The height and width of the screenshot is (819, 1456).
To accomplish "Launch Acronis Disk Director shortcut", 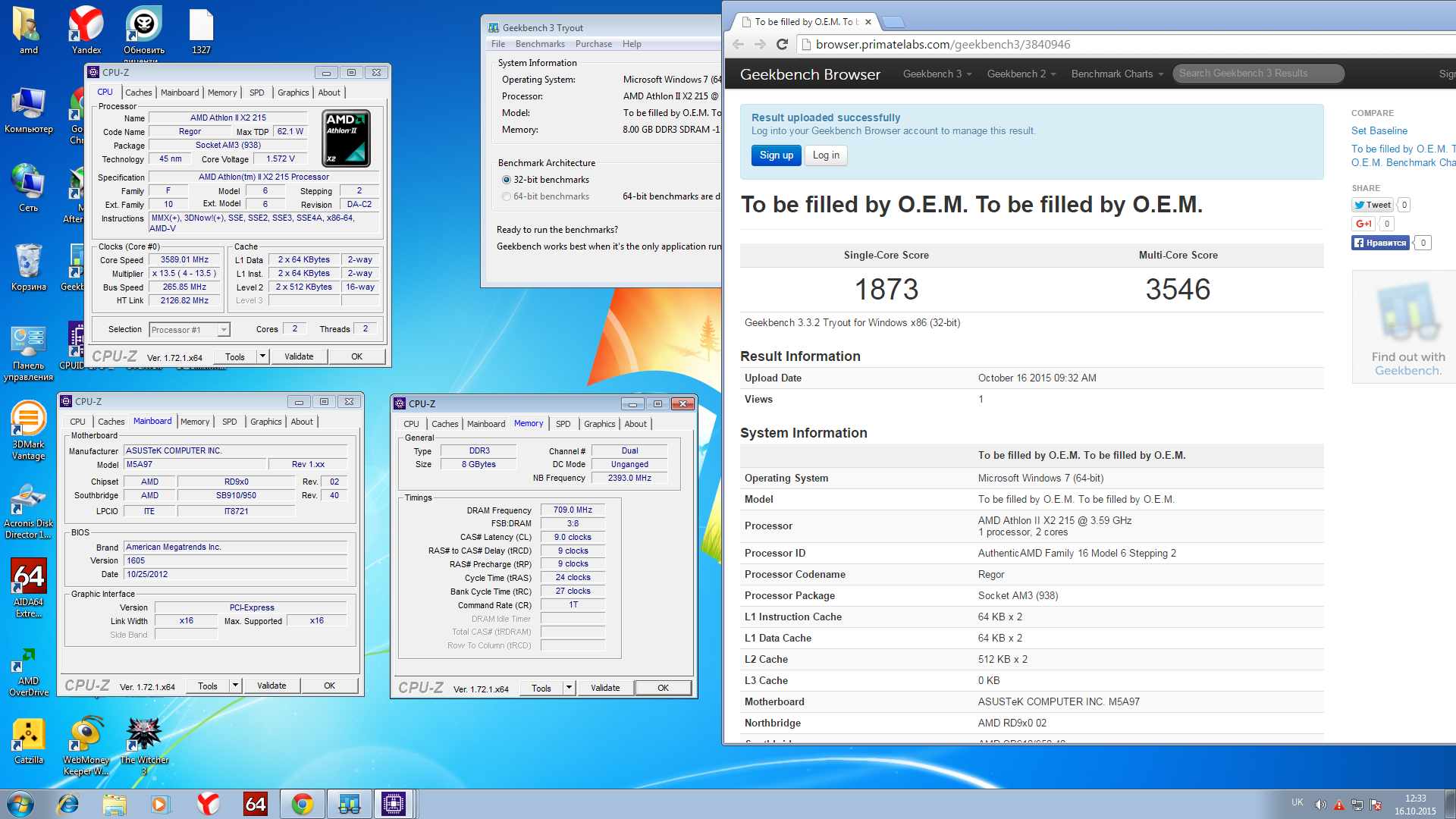I will tap(29, 511).
